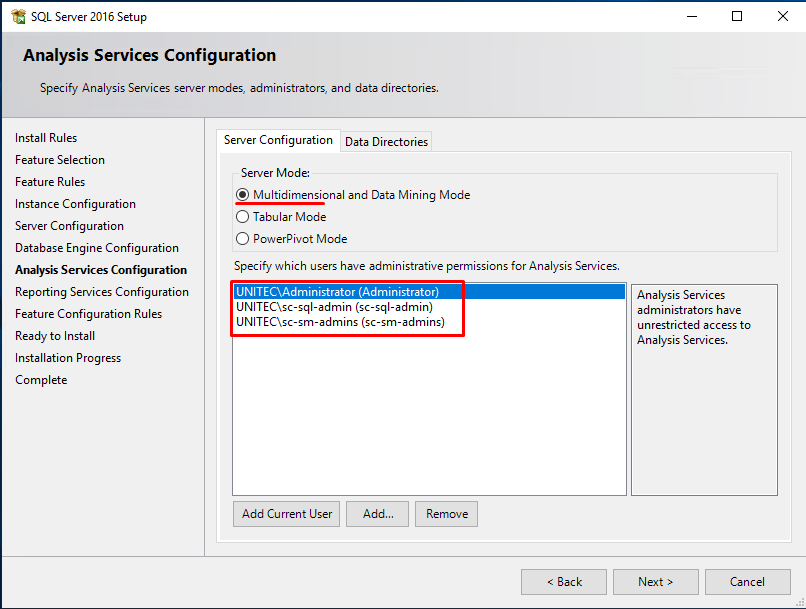Click Feature Configuration Rules in the setup steps
The width and height of the screenshot is (806, 609).
click(88, 314)
